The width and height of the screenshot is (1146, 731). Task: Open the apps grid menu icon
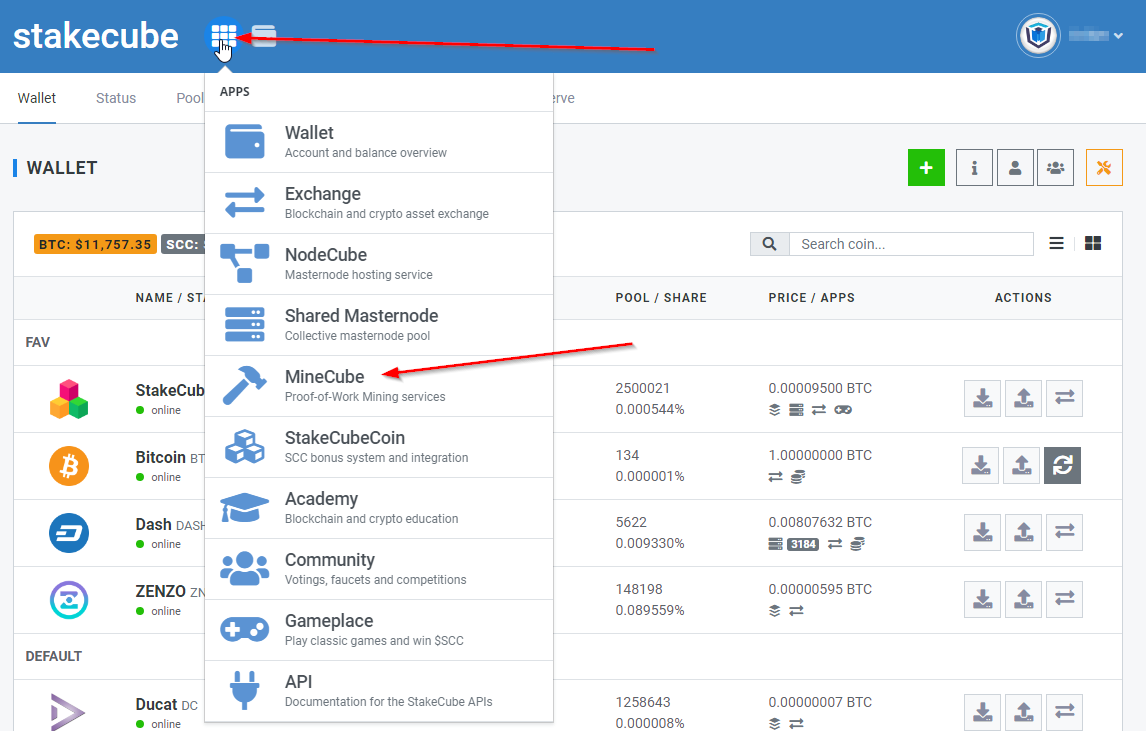pyautogui.click(x=223, y=35)
